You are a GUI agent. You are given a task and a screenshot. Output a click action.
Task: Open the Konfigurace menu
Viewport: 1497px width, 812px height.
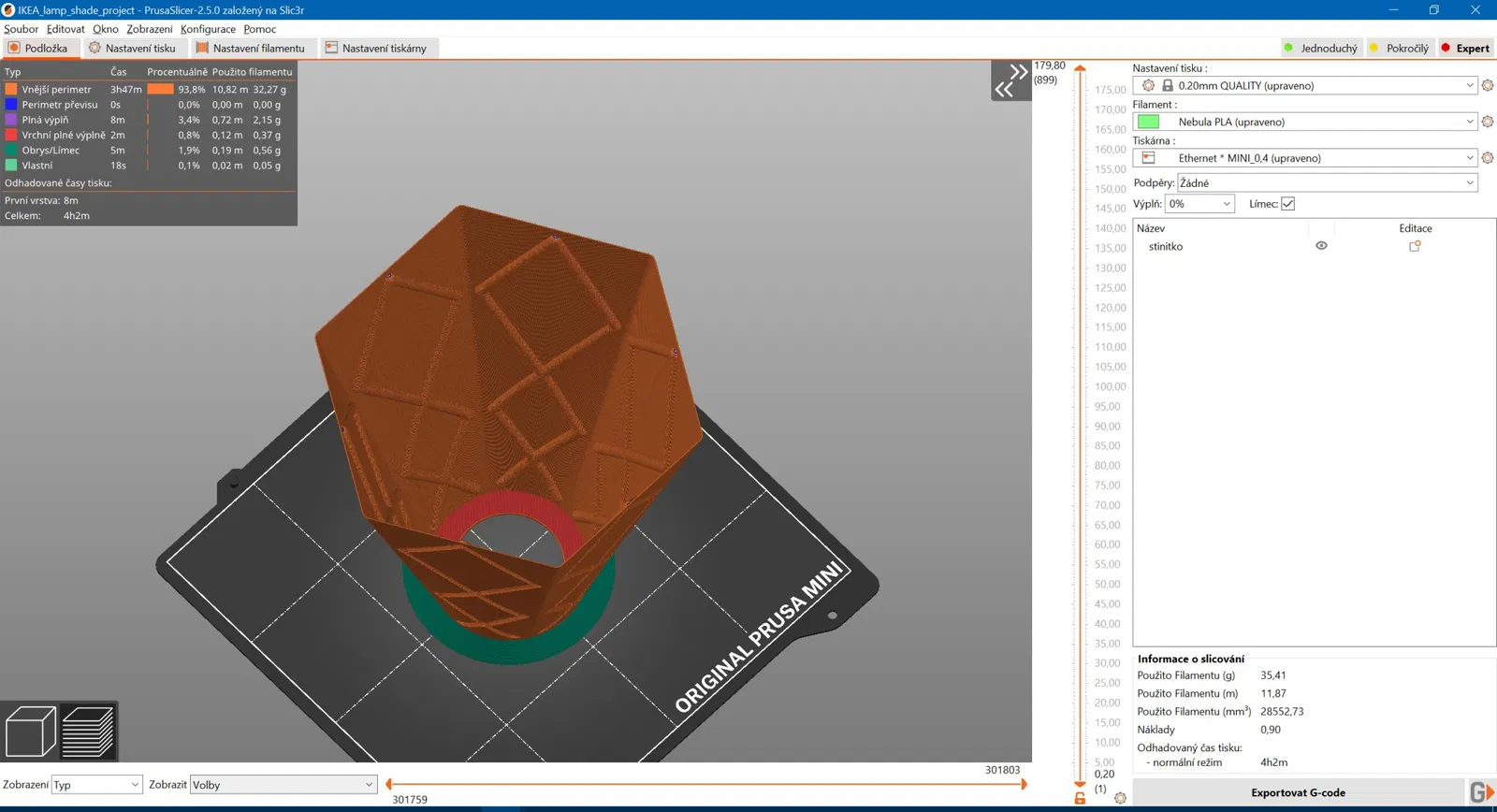208,29
